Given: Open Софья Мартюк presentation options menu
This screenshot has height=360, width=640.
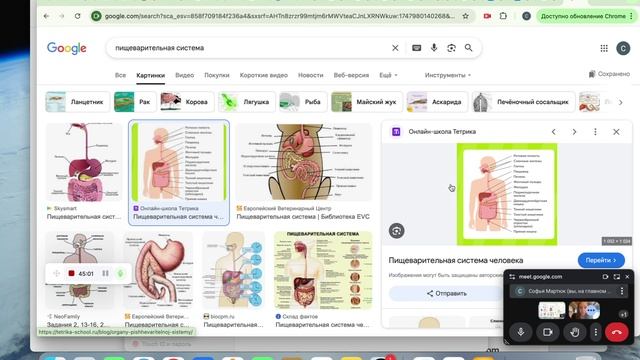Looking at the screenshot, I should click(x=622, y=291).
